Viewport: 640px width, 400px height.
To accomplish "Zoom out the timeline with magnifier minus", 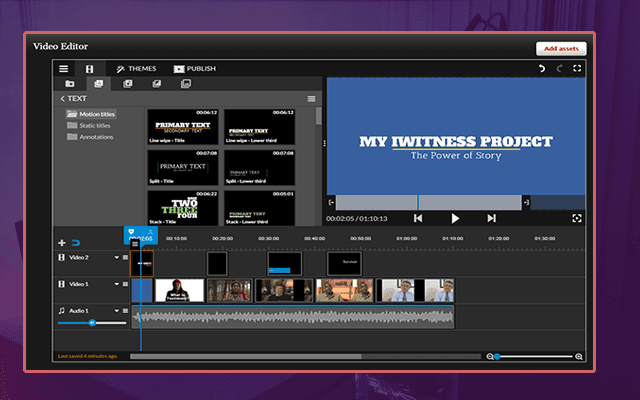I will coord(490,356).
